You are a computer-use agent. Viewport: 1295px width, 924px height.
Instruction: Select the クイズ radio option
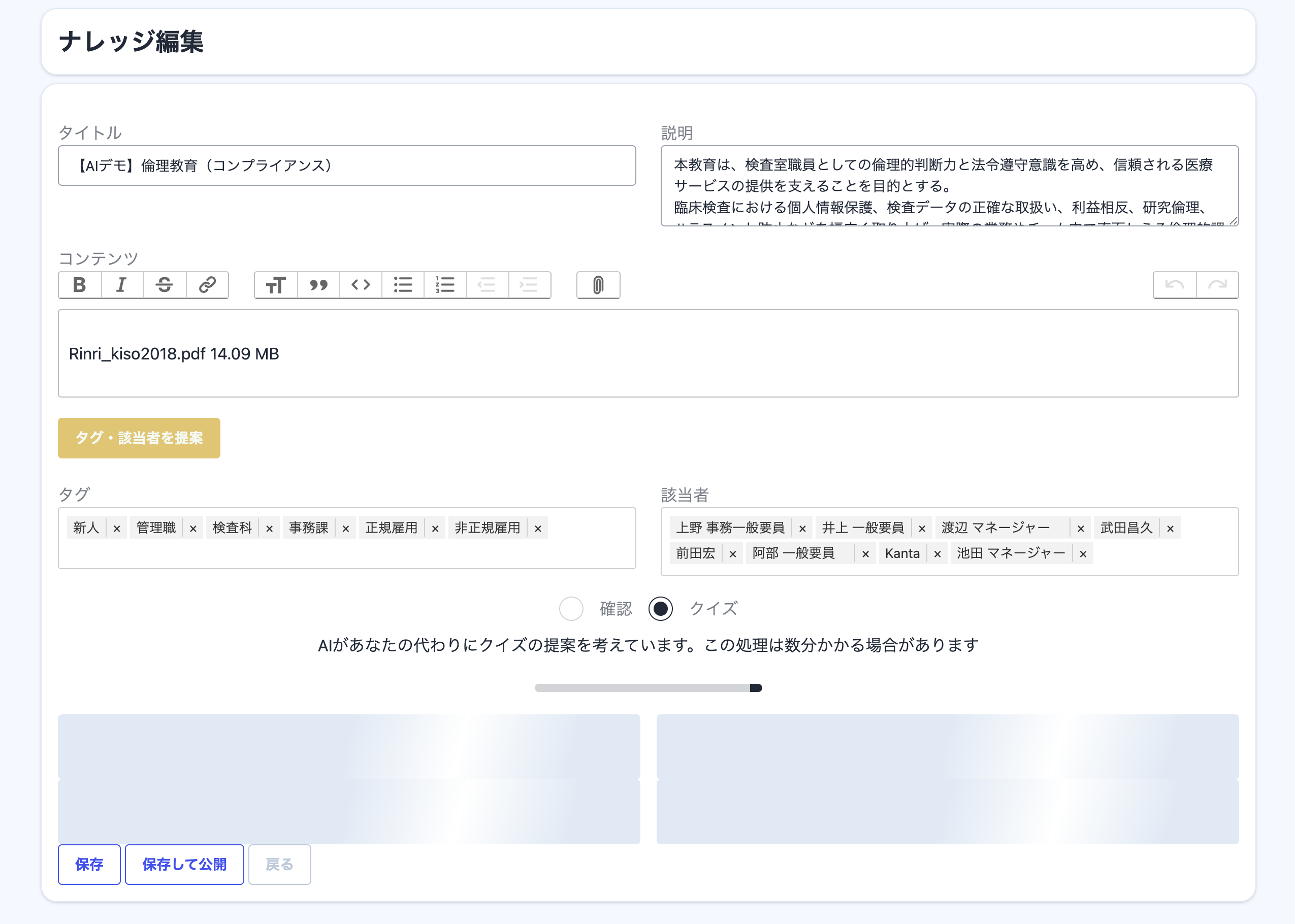coord(660,608)
